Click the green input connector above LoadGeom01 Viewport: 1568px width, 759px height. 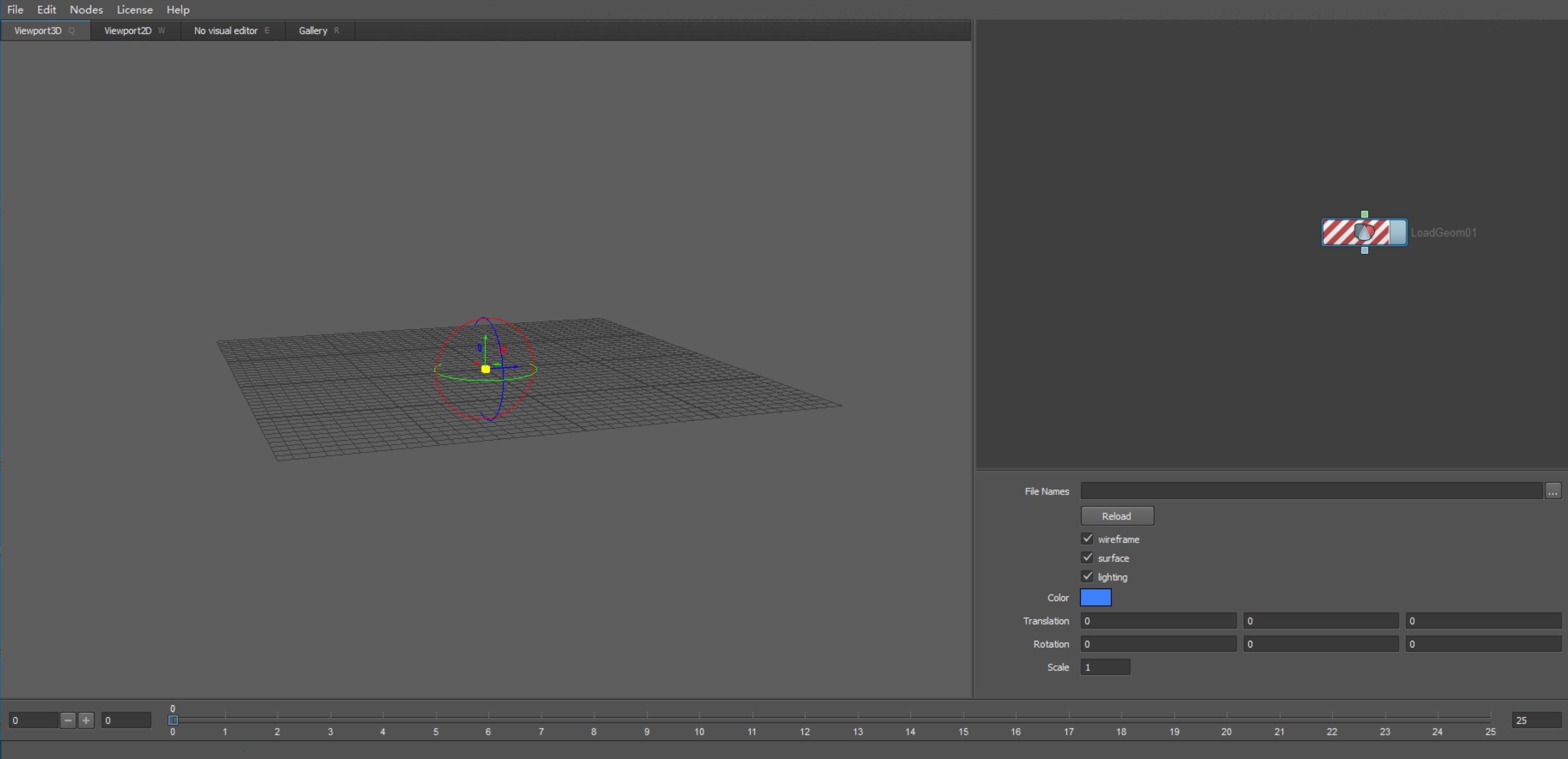[x=1364, y=214]
